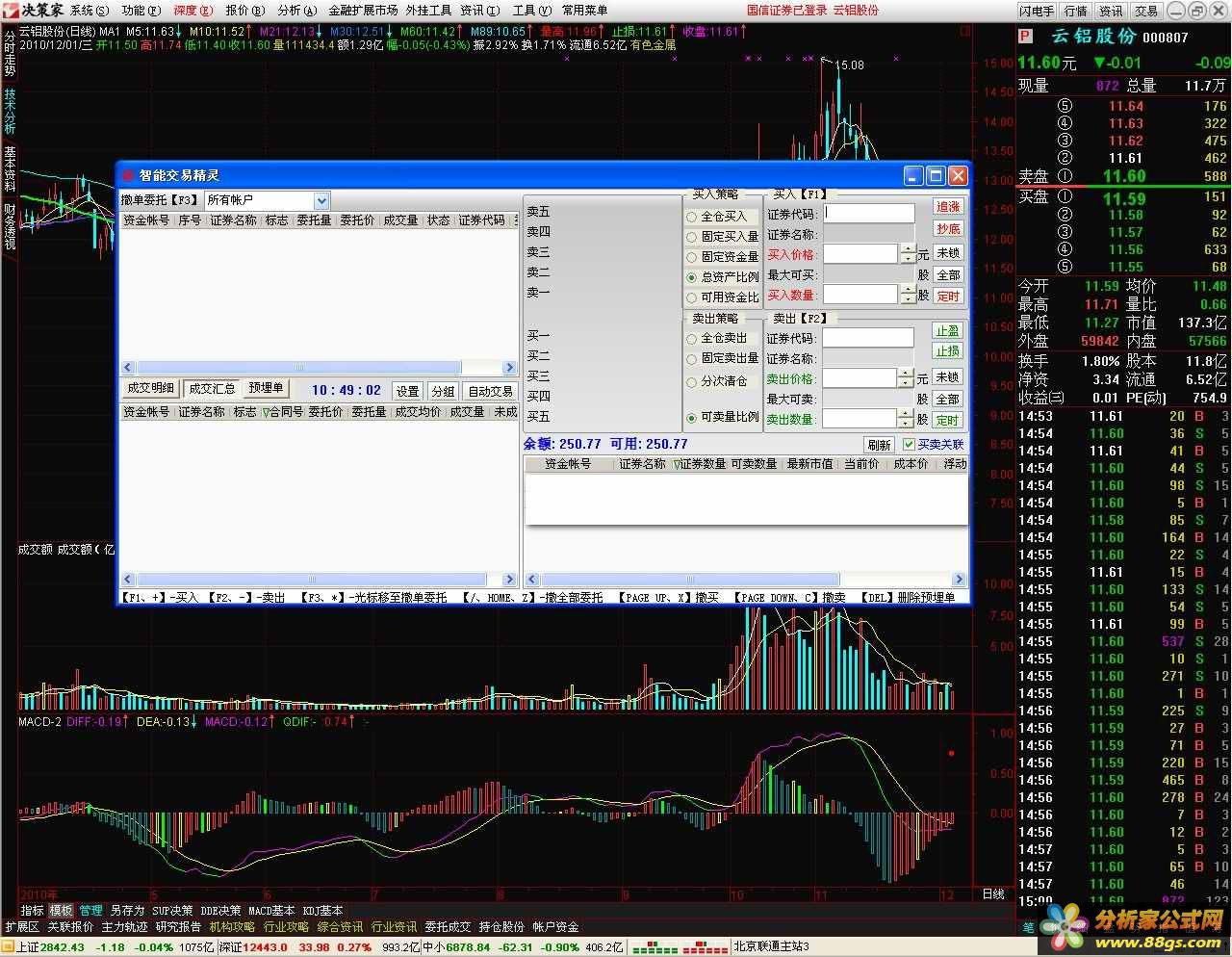Open the 外挂工具 menu
The height and width of the screenshot is (957, 1232).
pos(428,10)
